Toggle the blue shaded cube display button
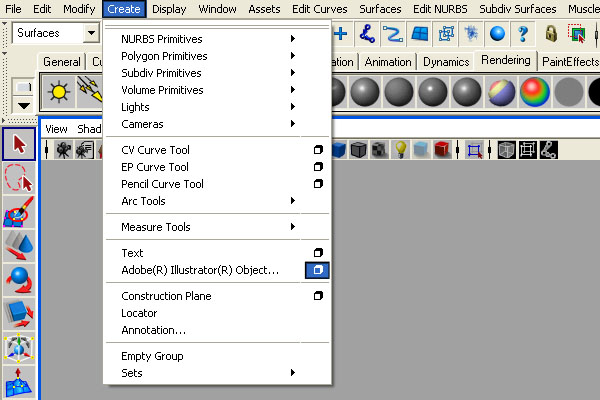 [x=340, y=150]
